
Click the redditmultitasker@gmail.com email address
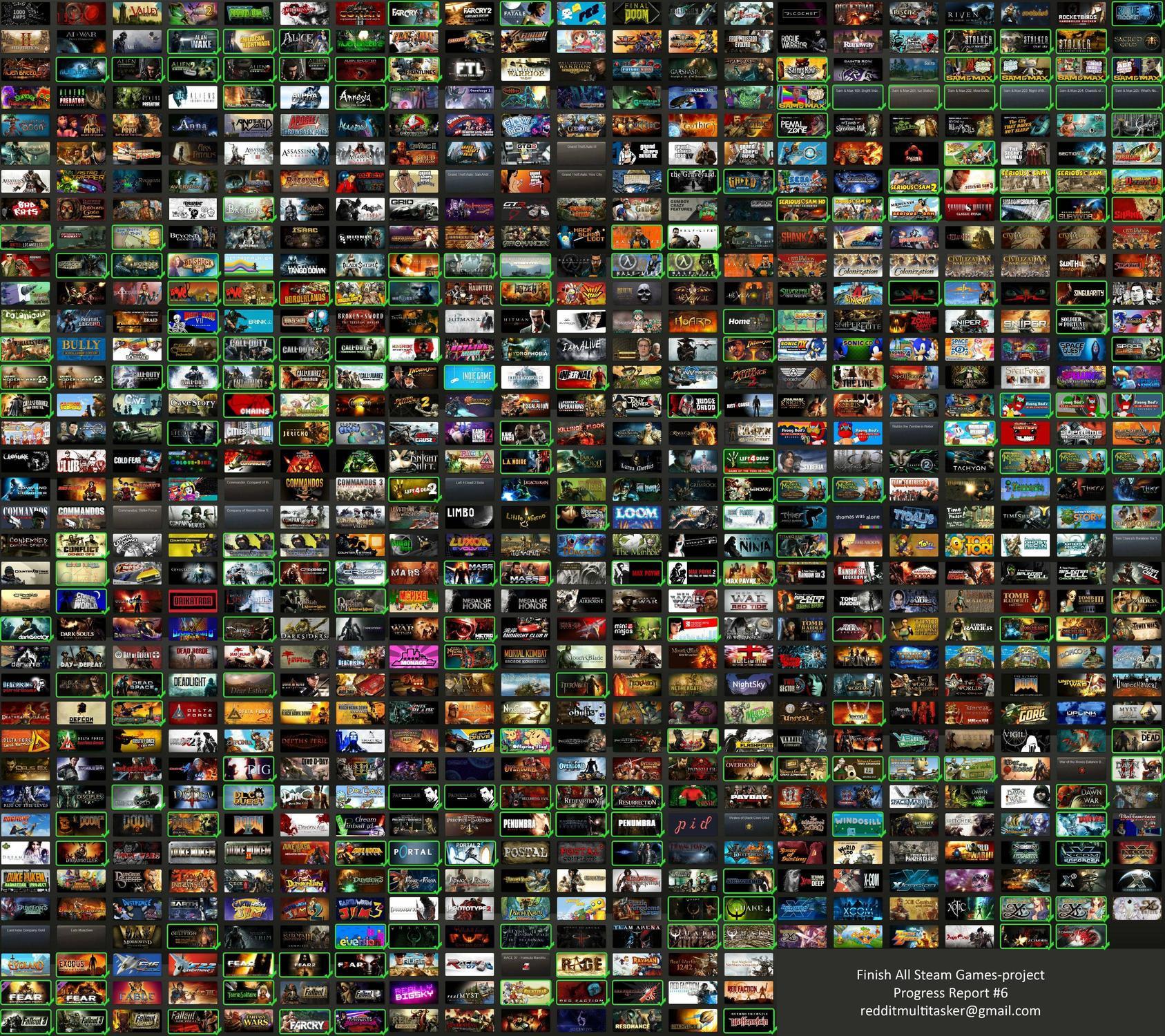(950, 1010)
